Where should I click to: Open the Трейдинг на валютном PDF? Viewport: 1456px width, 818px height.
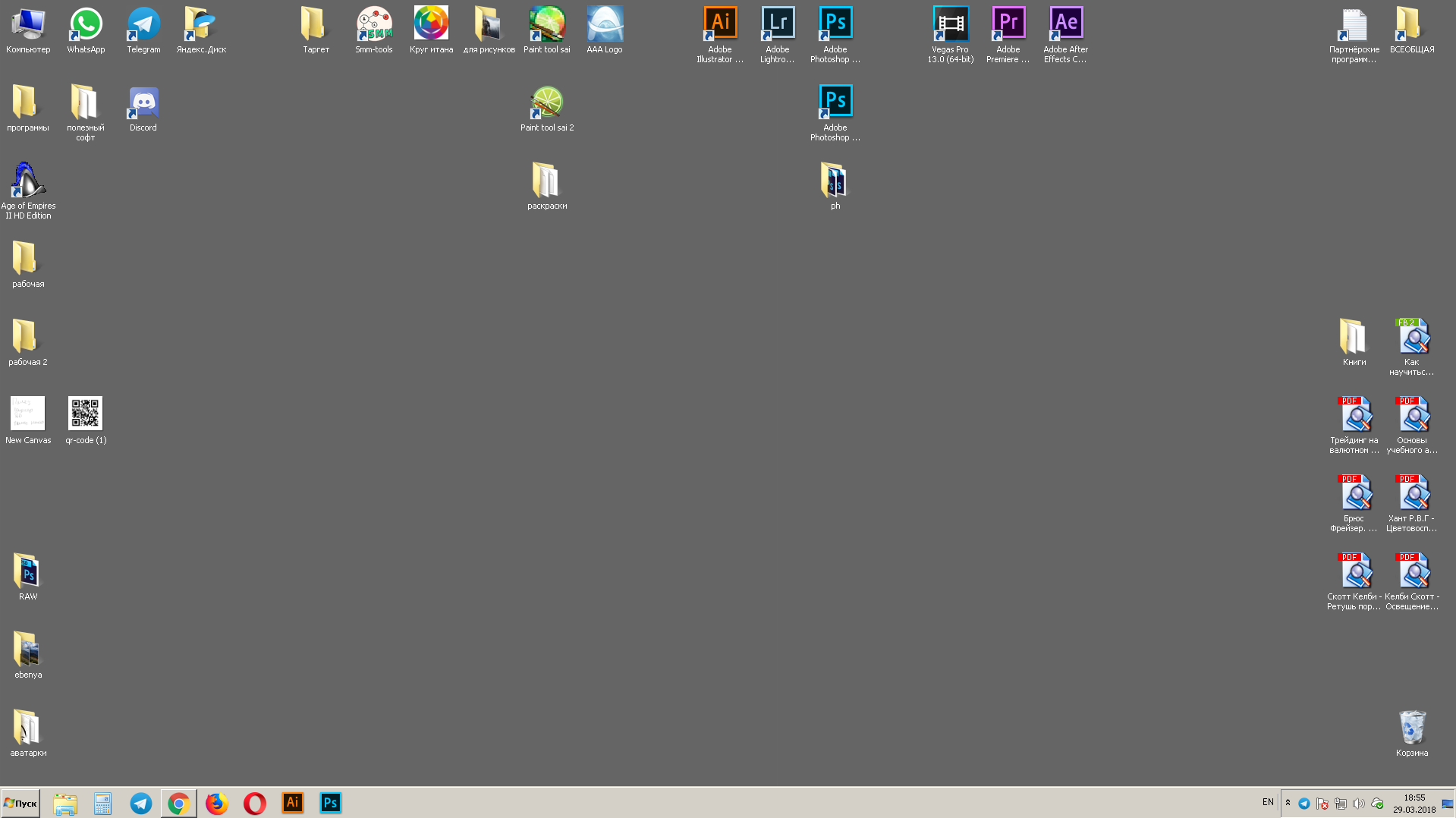pyautogui.click(x=1354, y=426)
